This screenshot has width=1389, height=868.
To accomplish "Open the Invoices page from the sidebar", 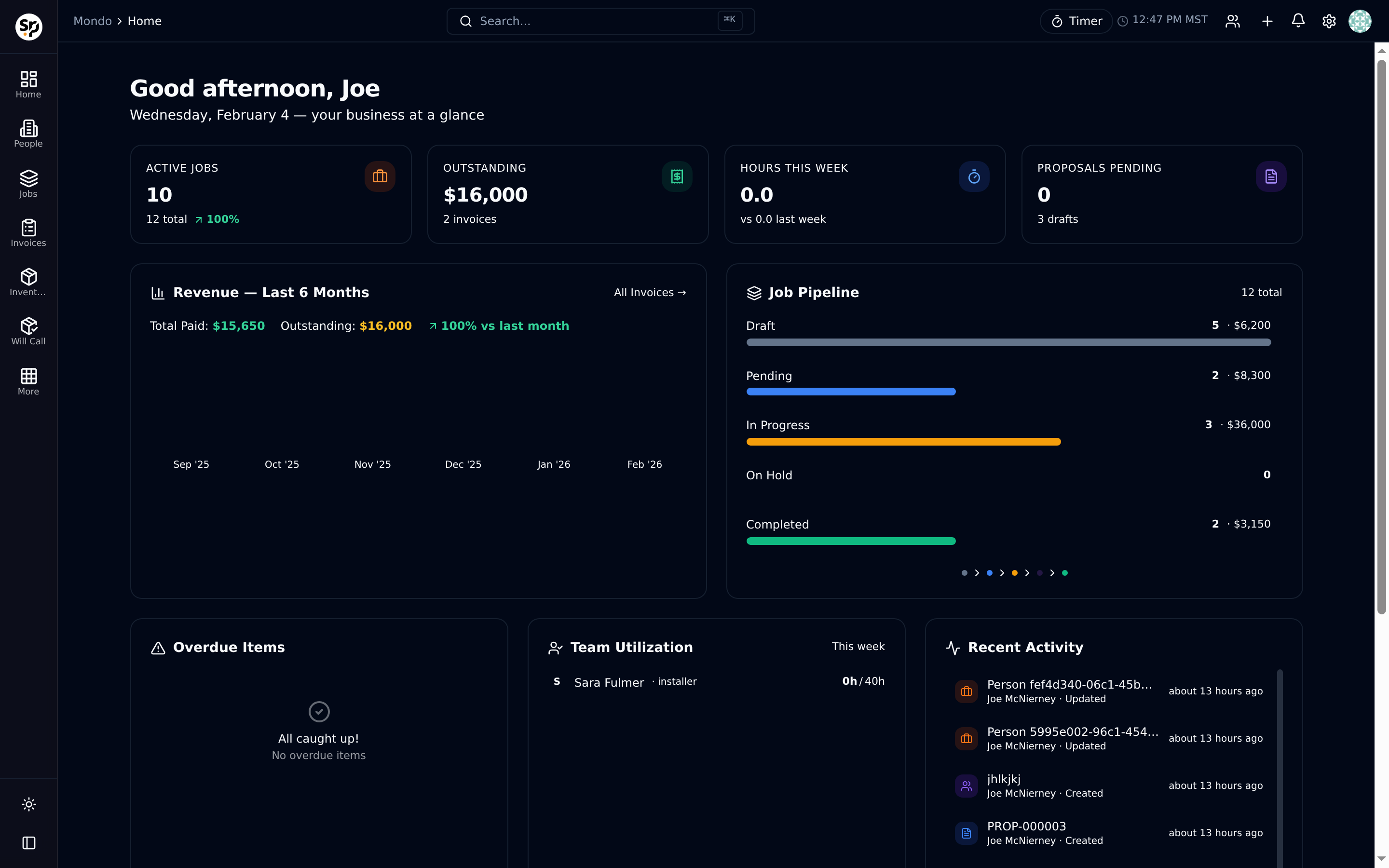I will coord(28,232).
